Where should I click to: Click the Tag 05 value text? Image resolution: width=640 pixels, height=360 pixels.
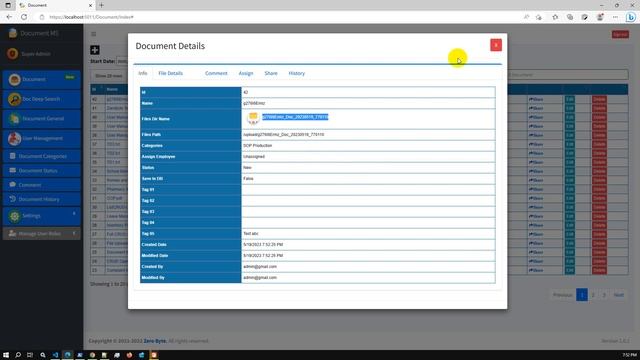(251, 233)
